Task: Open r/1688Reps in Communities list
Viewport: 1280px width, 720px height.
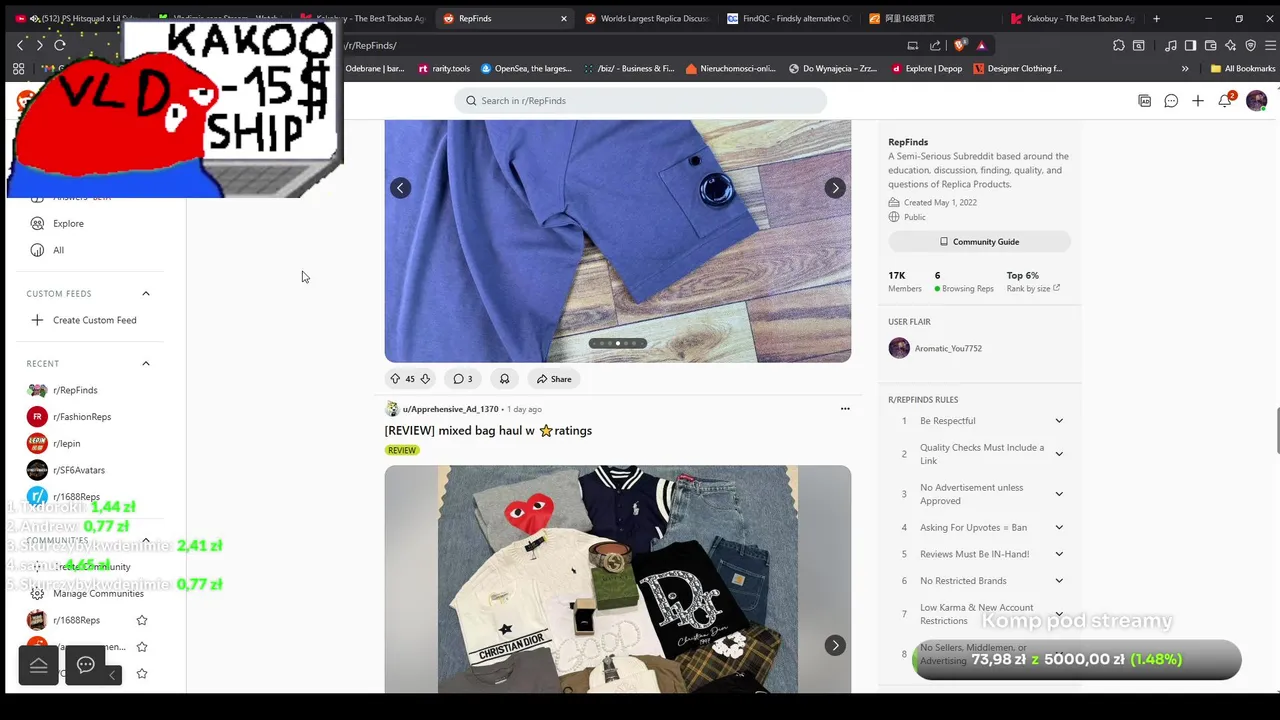Action: tap(76, 620)
